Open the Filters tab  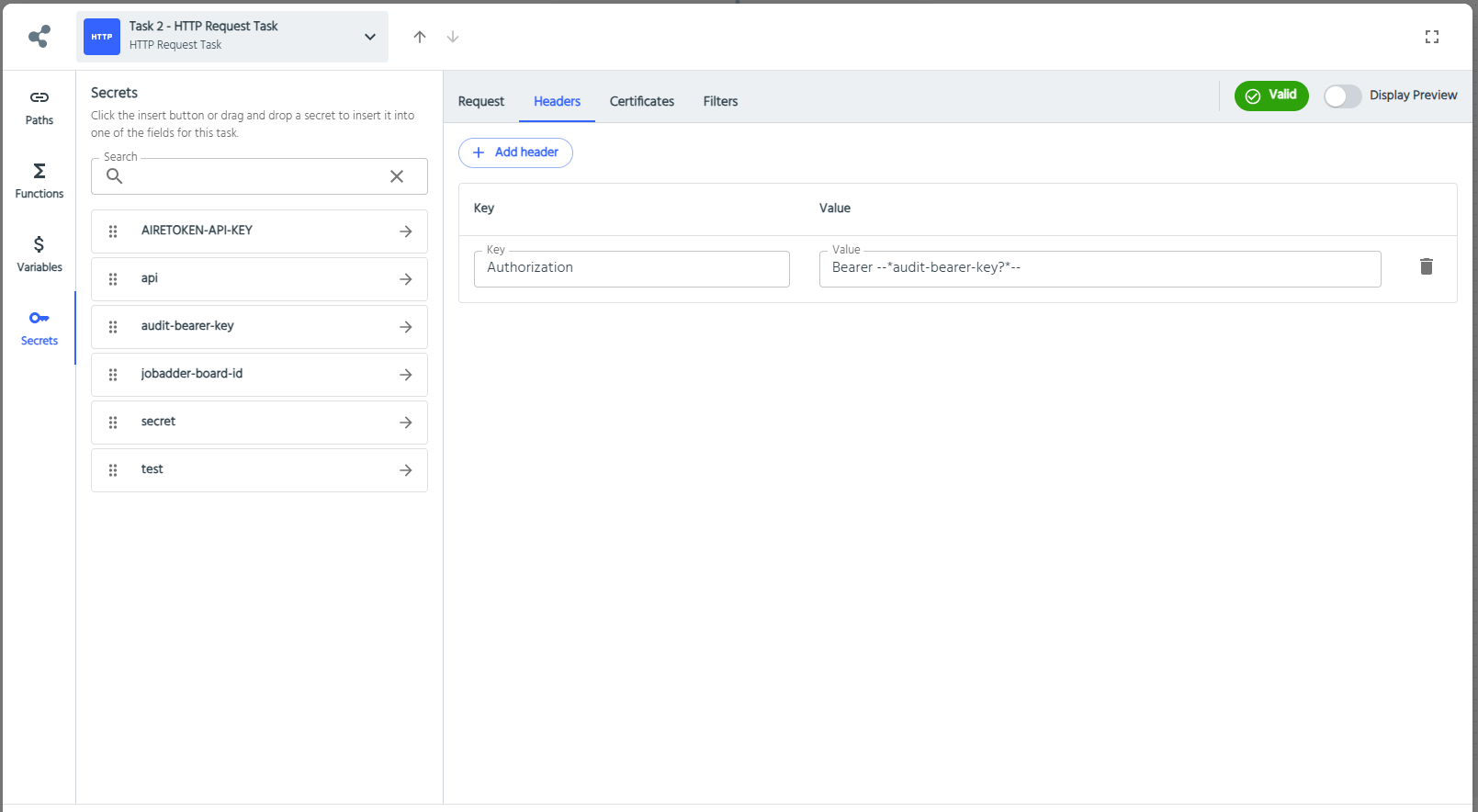pos(720,101)
